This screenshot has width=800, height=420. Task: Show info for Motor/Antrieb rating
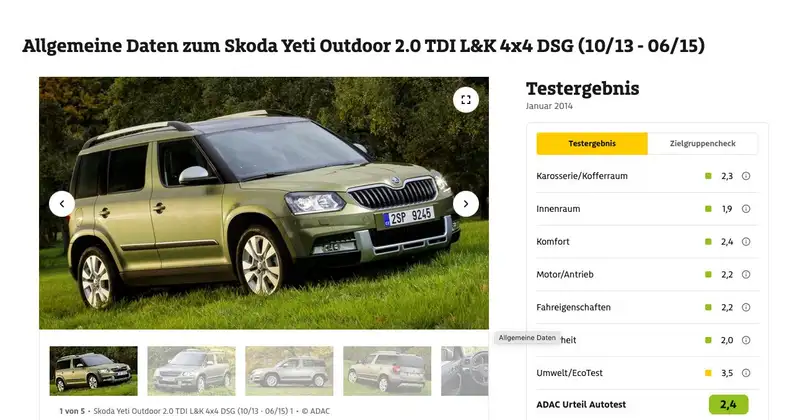pyautogui.click(x=745, y=275)
